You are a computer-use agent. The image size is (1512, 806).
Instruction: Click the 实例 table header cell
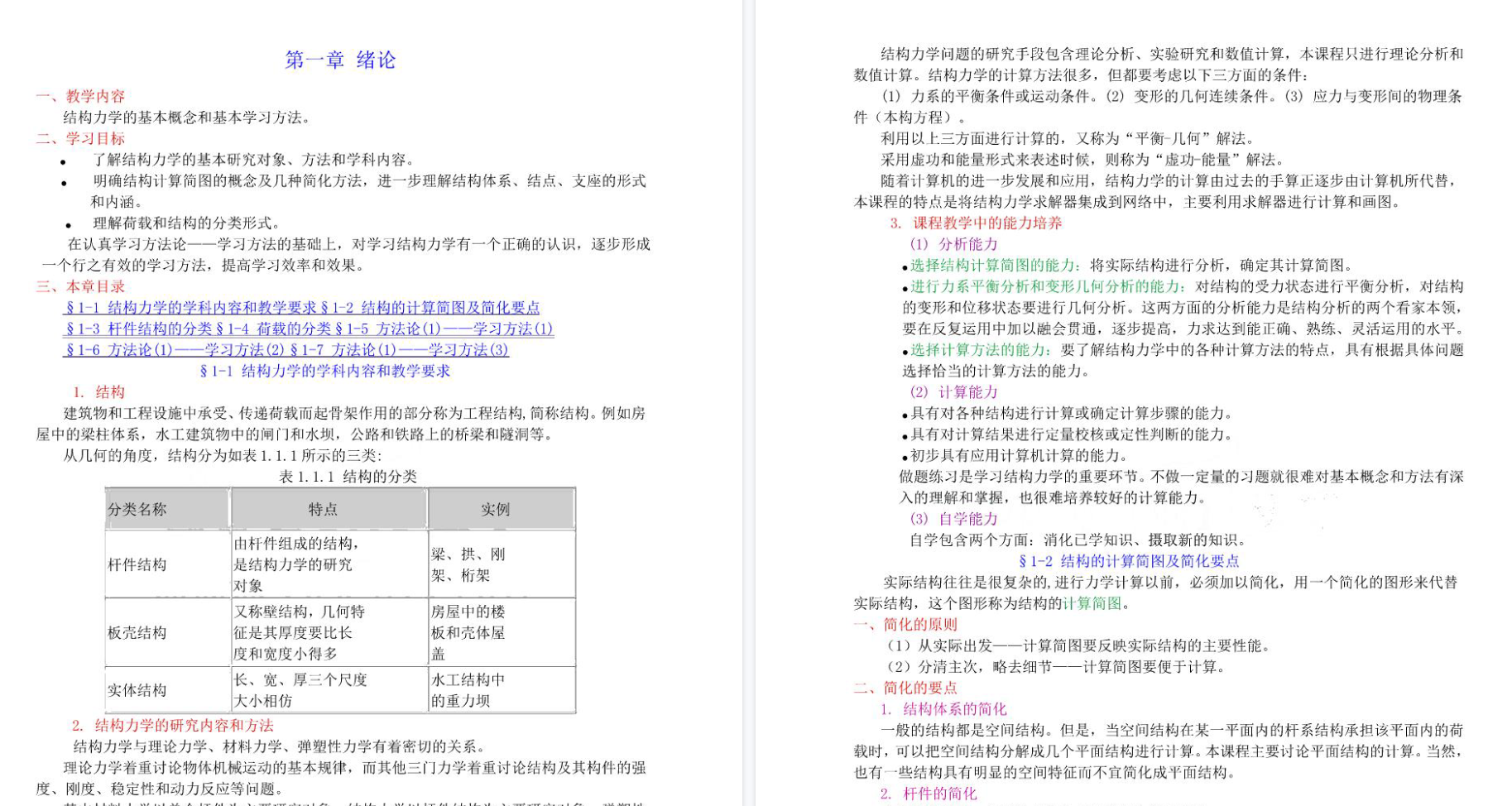[495, 510]
